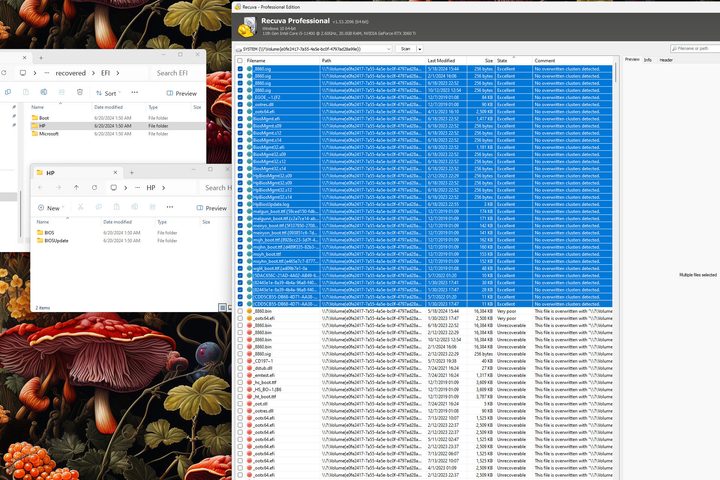Toggle the select-all checkbox in Recuva header
Image resolution: width=720 pixels, height=480 pixels.
[240, 61]
